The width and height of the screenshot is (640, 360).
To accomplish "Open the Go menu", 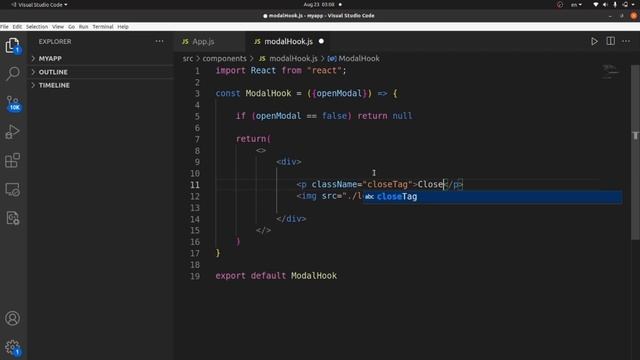I will tap(71, 27).
